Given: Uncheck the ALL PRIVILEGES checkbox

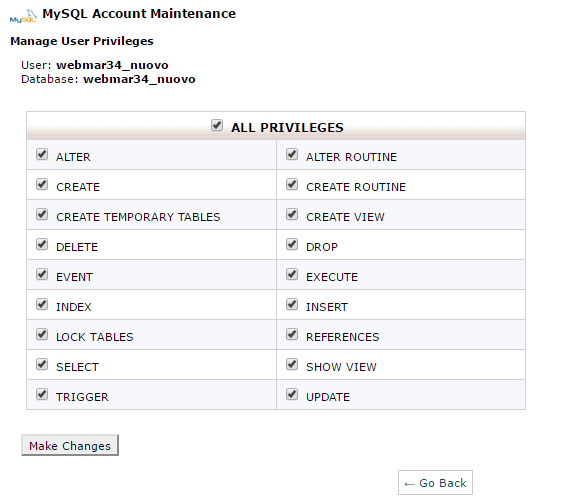Looking at the screenshot, I should coord(217,125).
